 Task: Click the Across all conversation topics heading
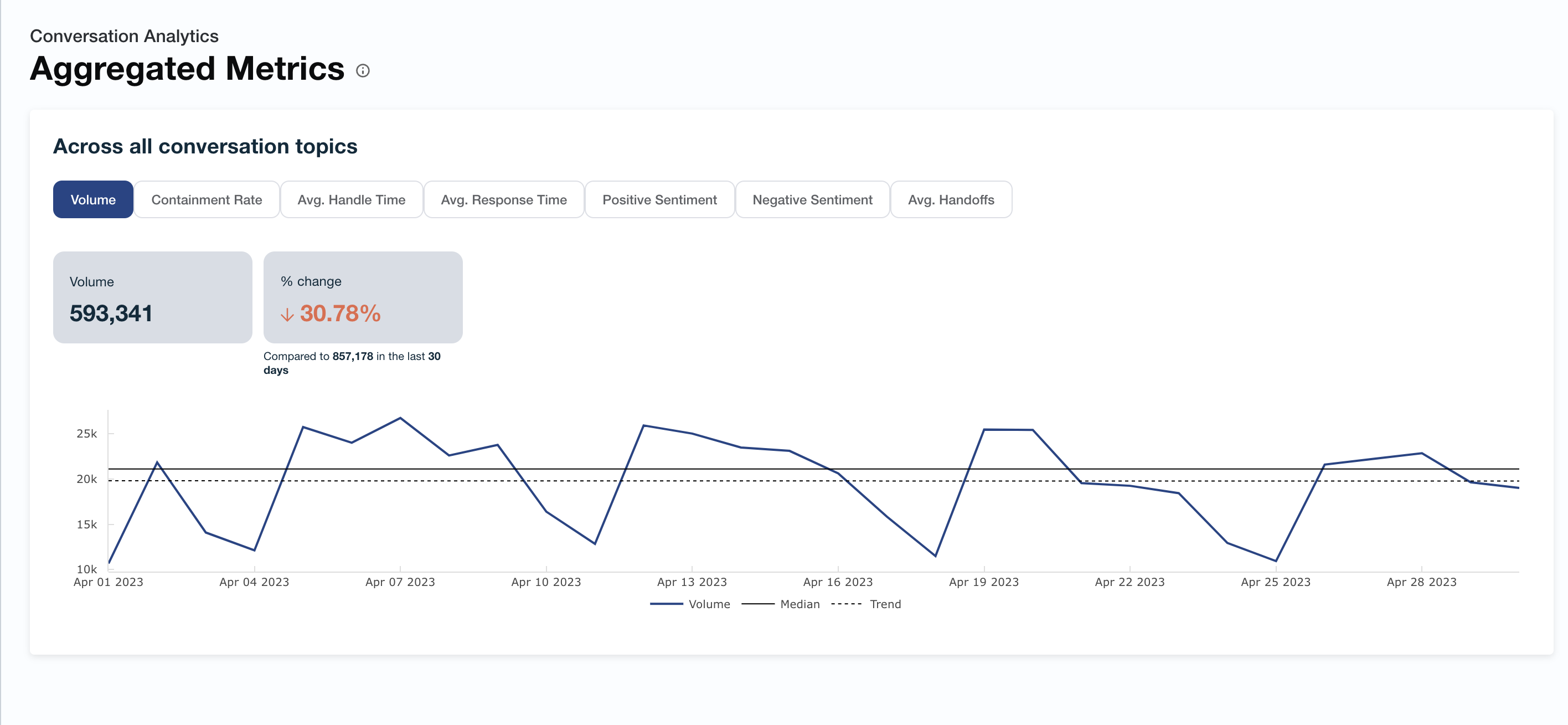pyautogui.click(x=205, y=146)
